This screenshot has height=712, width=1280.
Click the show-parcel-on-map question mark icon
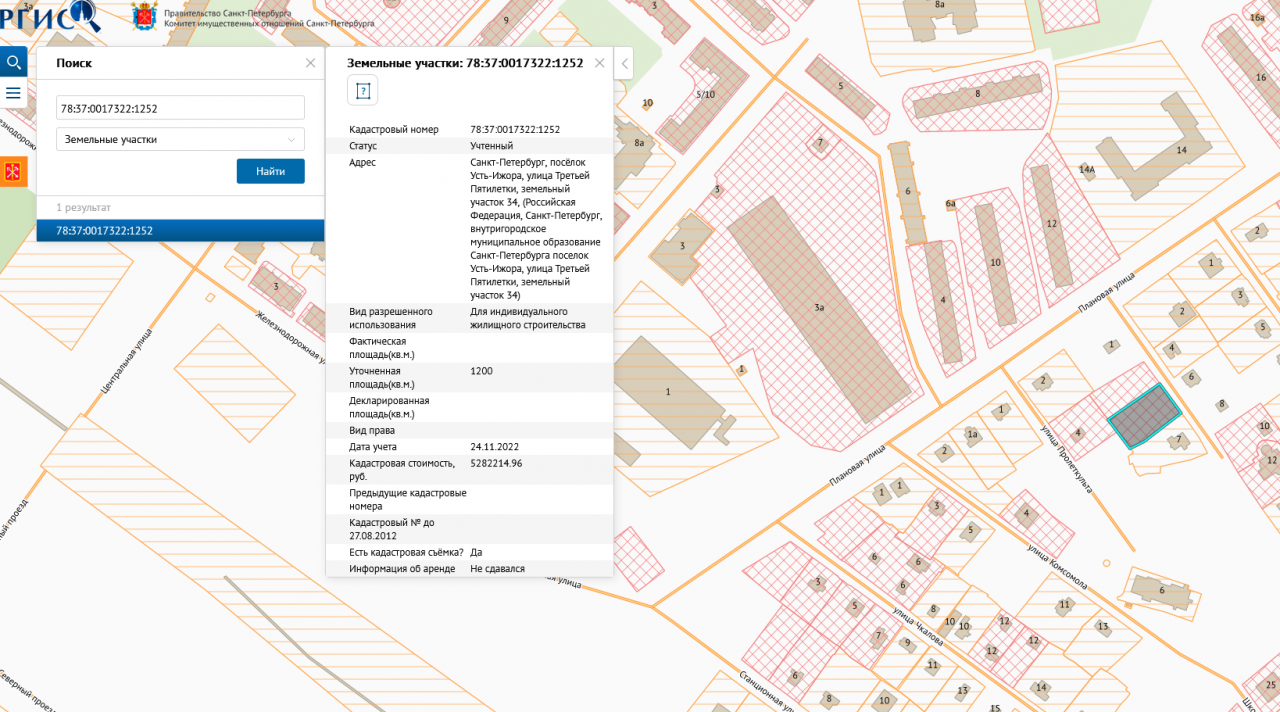pos(362,92)
